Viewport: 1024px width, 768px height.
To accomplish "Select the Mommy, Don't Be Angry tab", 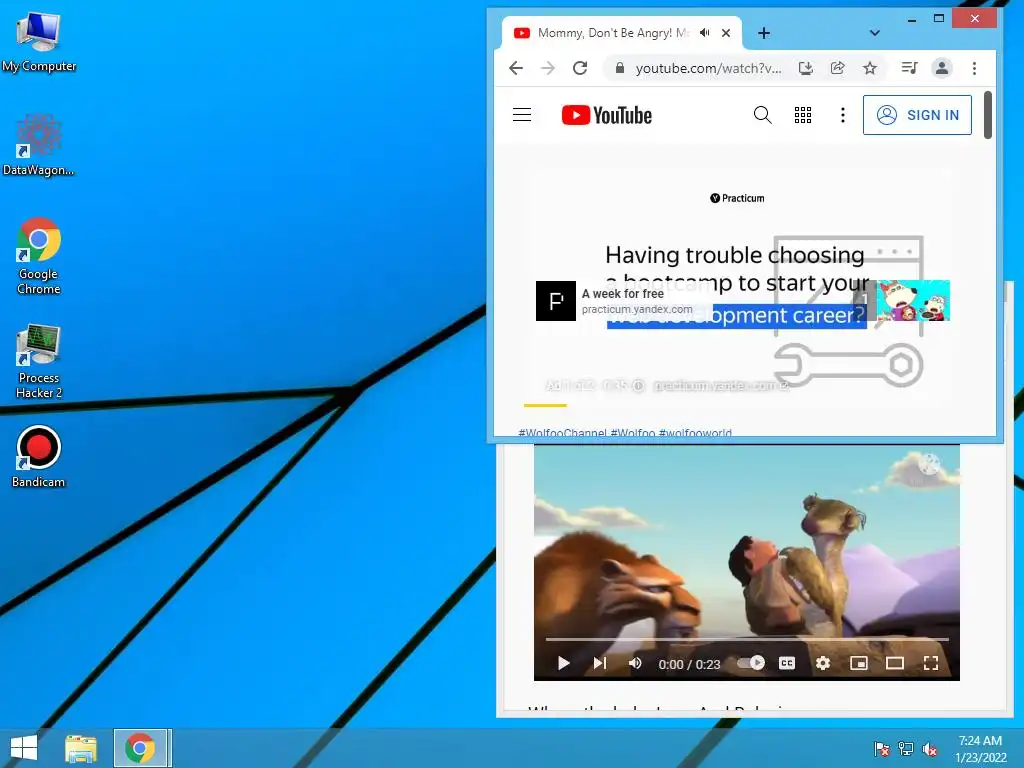I will pos(613,33).
